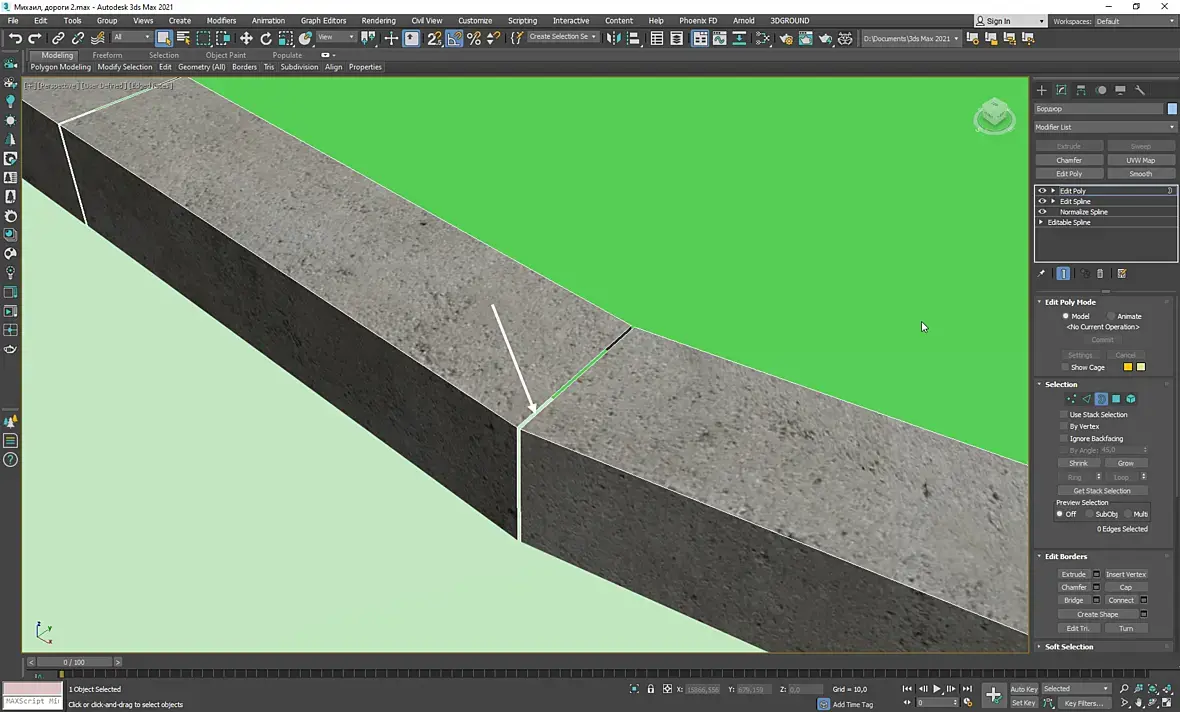
Task: Select the Rotate transform tool
Action: click(266, 38)
